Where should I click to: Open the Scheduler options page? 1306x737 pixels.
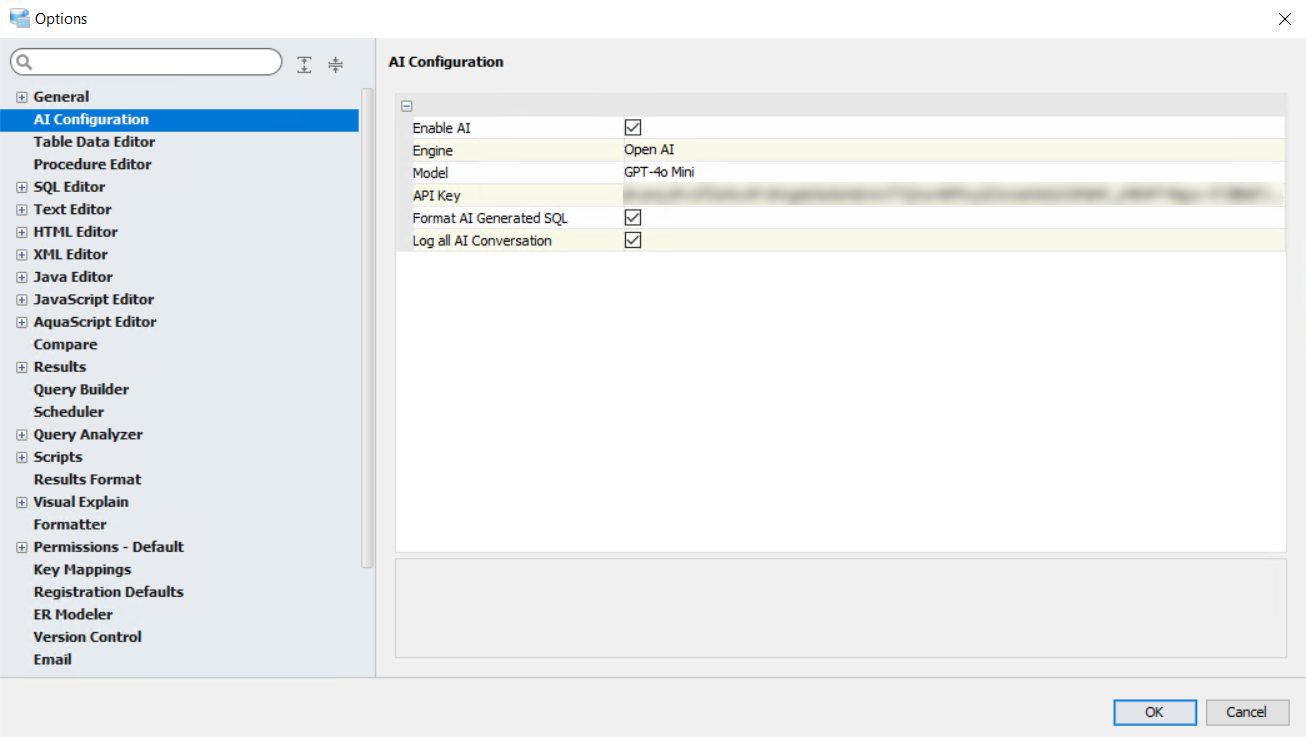68,412
